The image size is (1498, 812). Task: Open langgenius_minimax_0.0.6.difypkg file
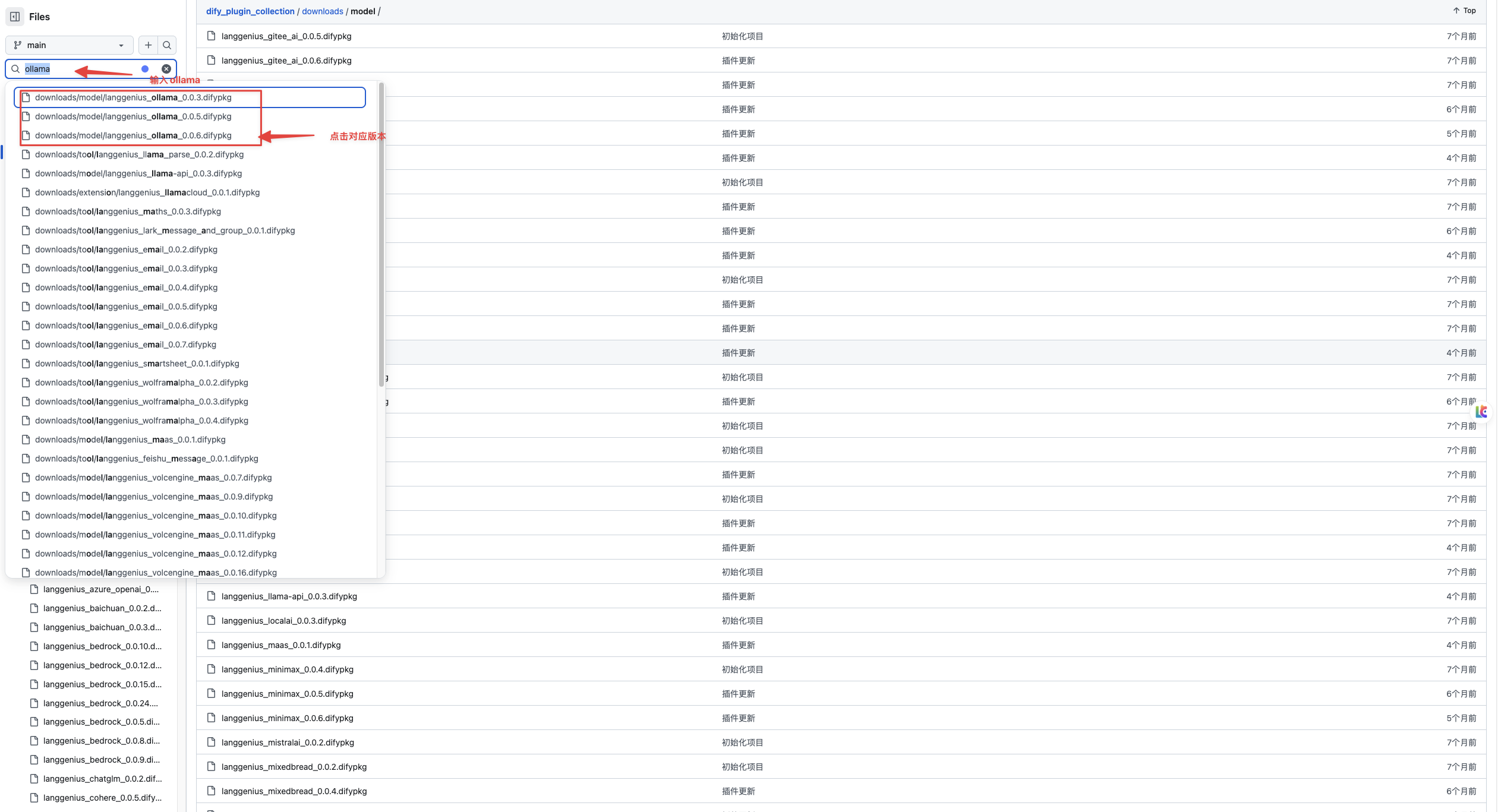[x=288, y=718]
